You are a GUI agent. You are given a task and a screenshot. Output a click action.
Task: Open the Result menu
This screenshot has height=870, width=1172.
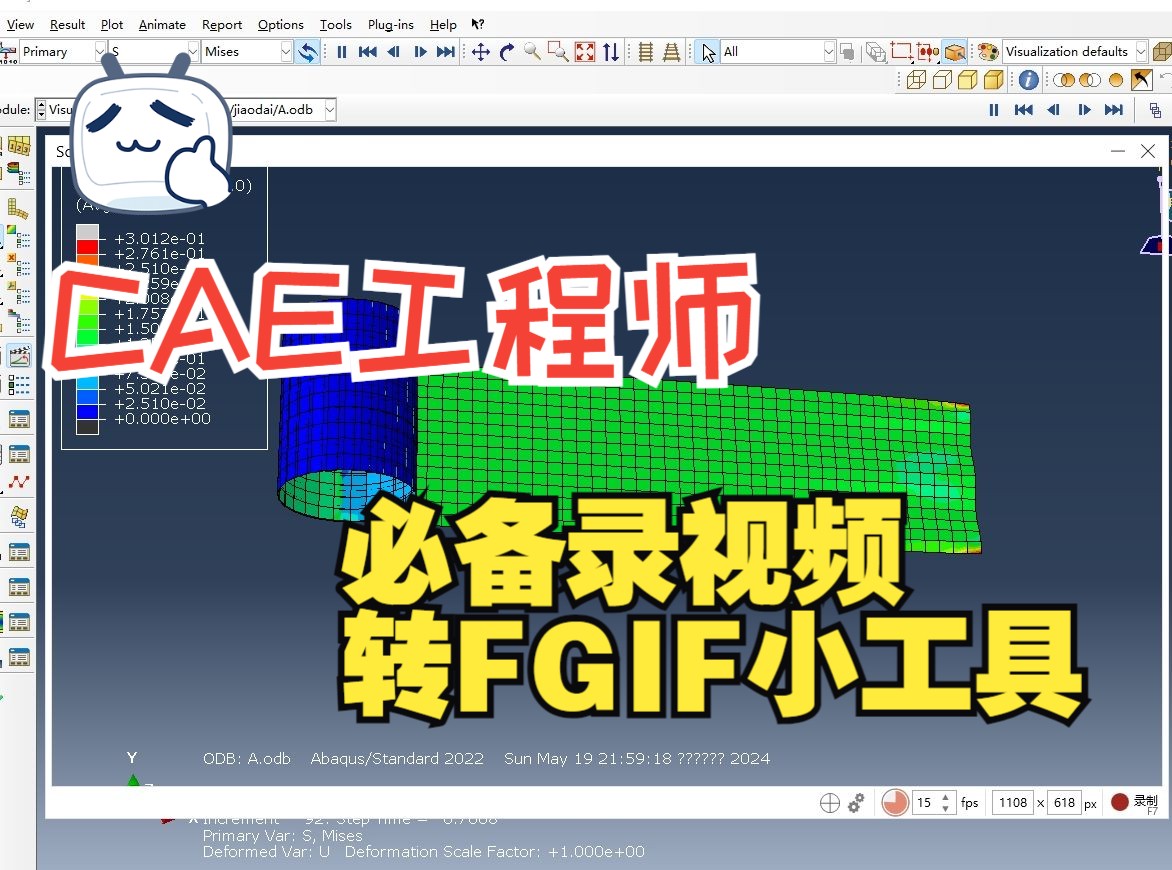tap(67, 25)
